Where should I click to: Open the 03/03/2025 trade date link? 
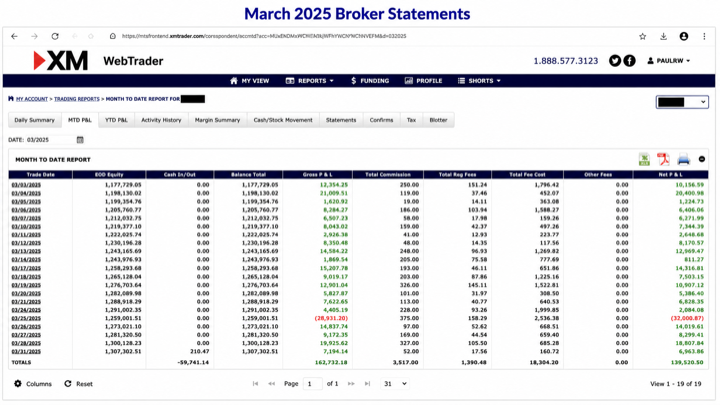(x=26, y=185)
